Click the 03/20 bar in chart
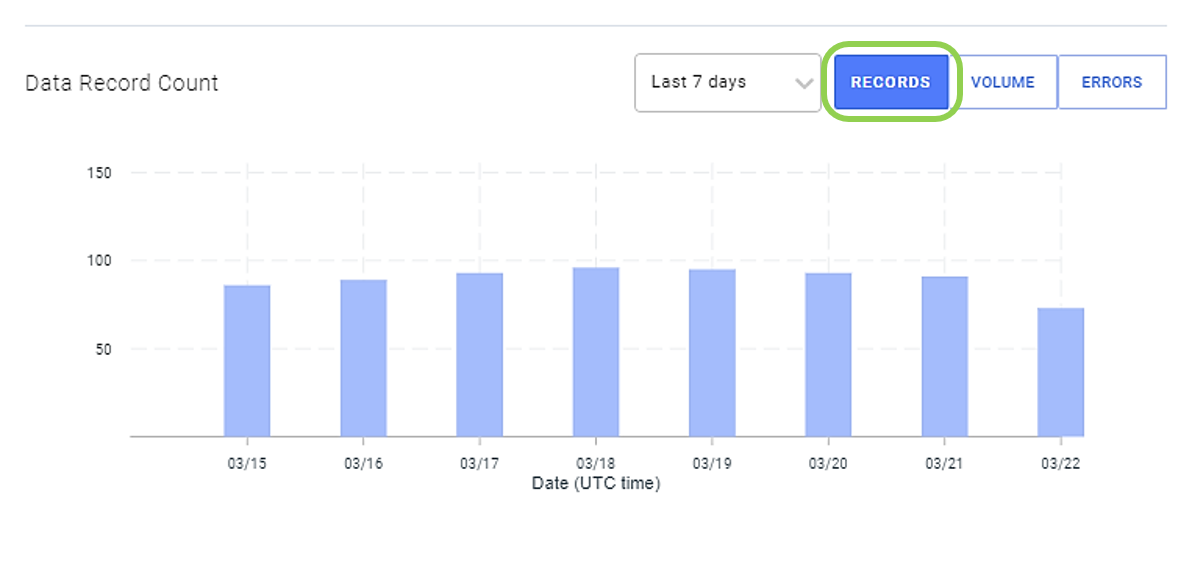This screenshot has width=1192, height=564. coord(829,355)
